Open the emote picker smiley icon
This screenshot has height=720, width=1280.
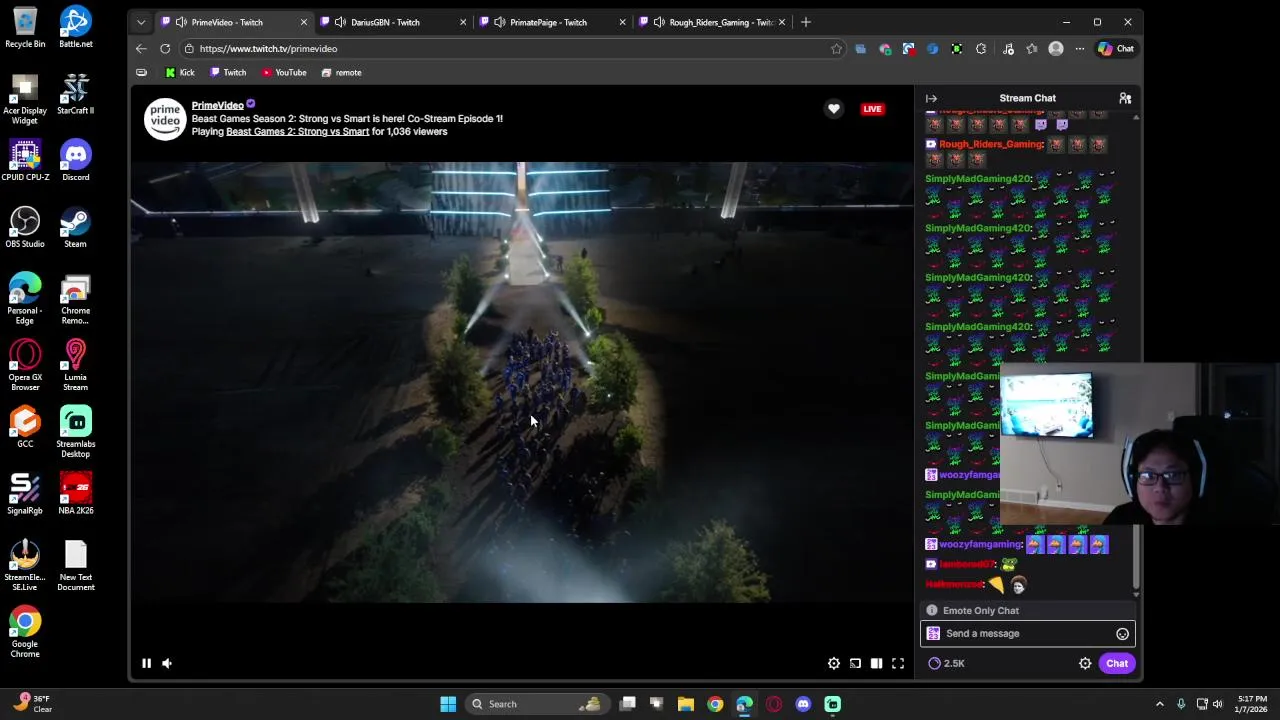(x=1122, y=634)
